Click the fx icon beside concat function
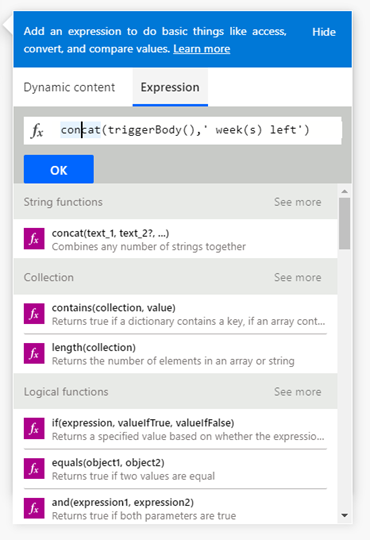 [x=34, y=239]
